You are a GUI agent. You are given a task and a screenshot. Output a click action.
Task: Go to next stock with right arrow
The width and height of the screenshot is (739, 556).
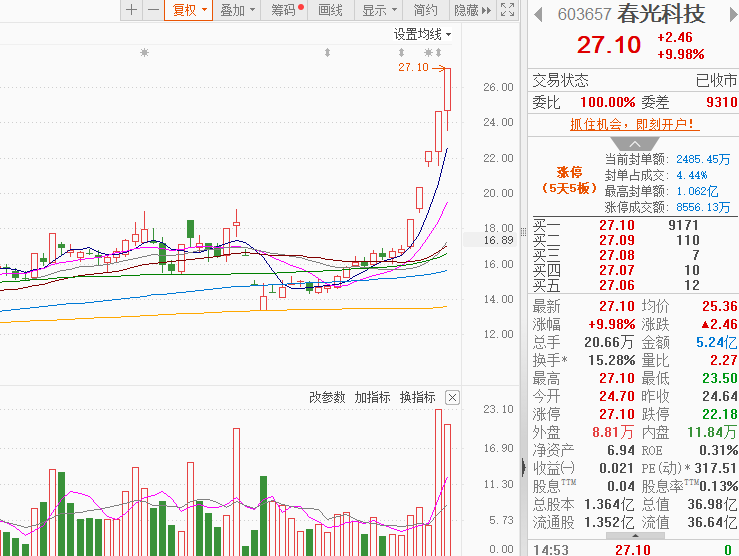point(733,15)
